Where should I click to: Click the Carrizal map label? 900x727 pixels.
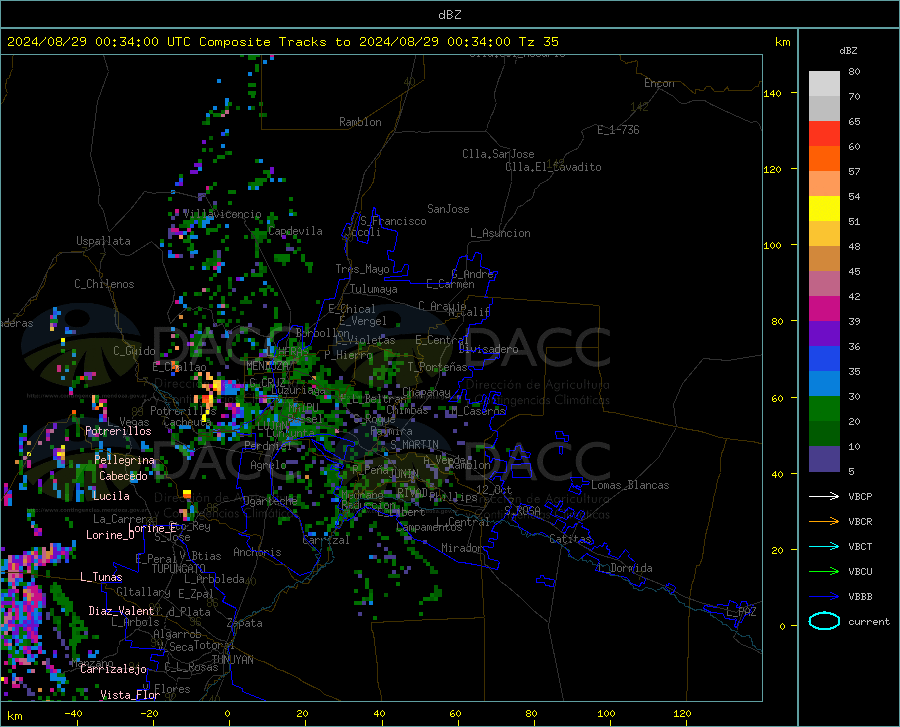[x=325, y=540]
